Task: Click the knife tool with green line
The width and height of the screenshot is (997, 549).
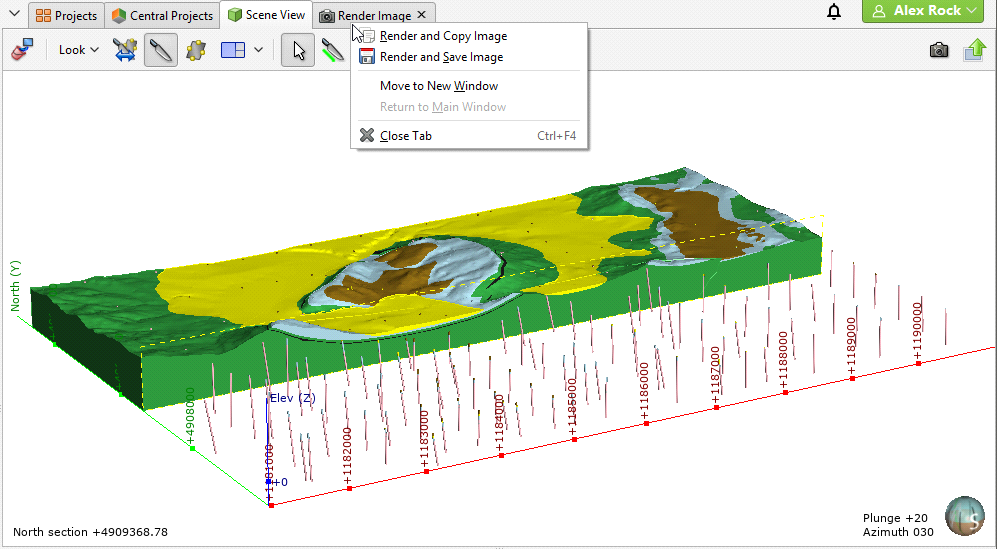Action: click(x=333, y=49)
